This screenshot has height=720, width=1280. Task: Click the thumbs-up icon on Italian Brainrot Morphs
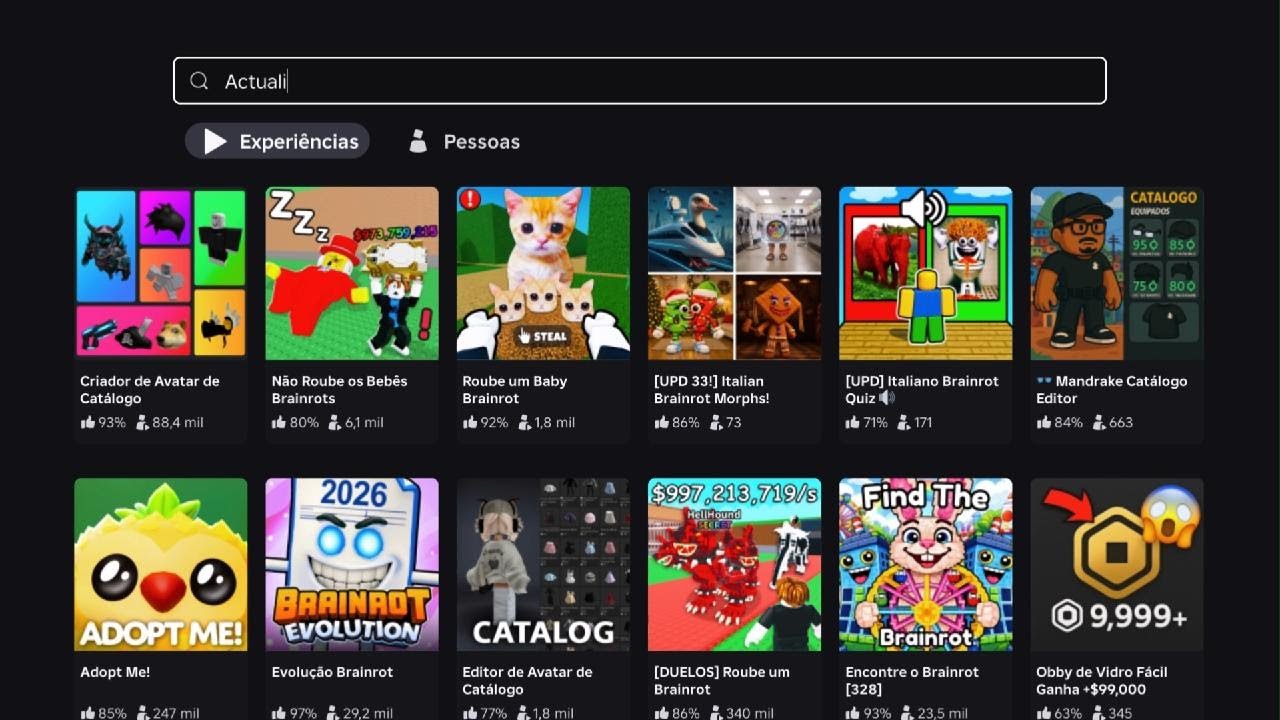pyautogui.click(x=660, y=422)
